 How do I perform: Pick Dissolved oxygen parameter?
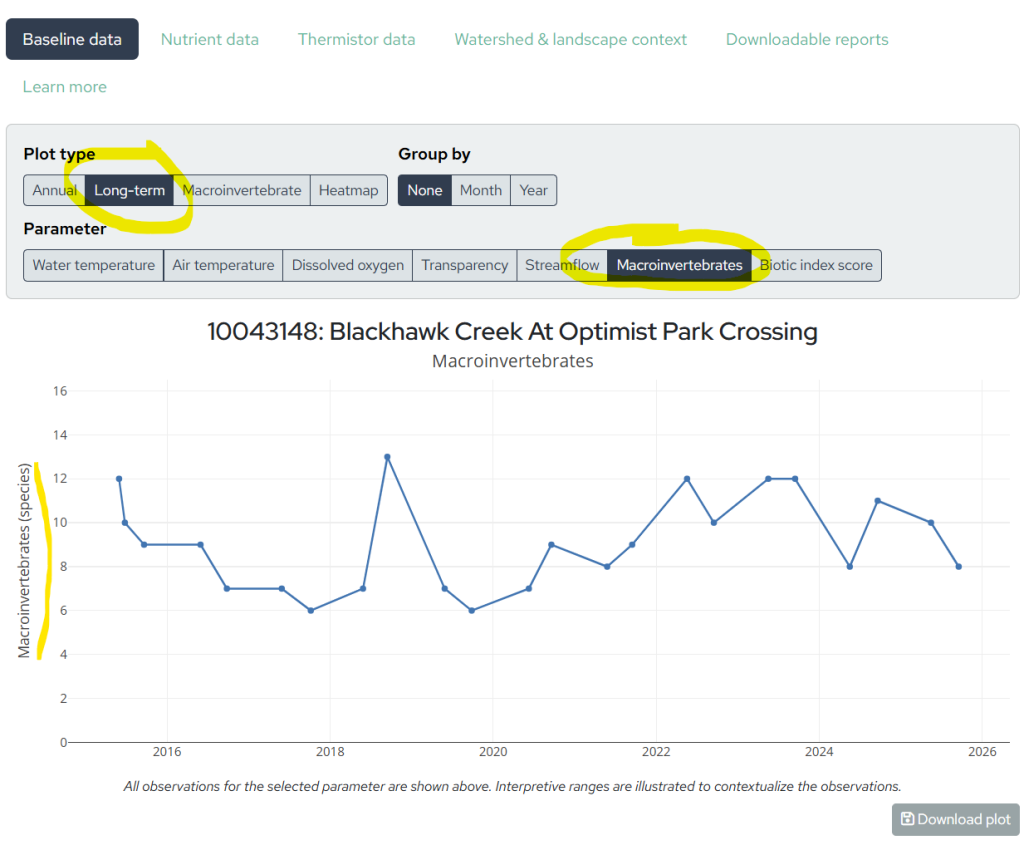pos(347,265)
